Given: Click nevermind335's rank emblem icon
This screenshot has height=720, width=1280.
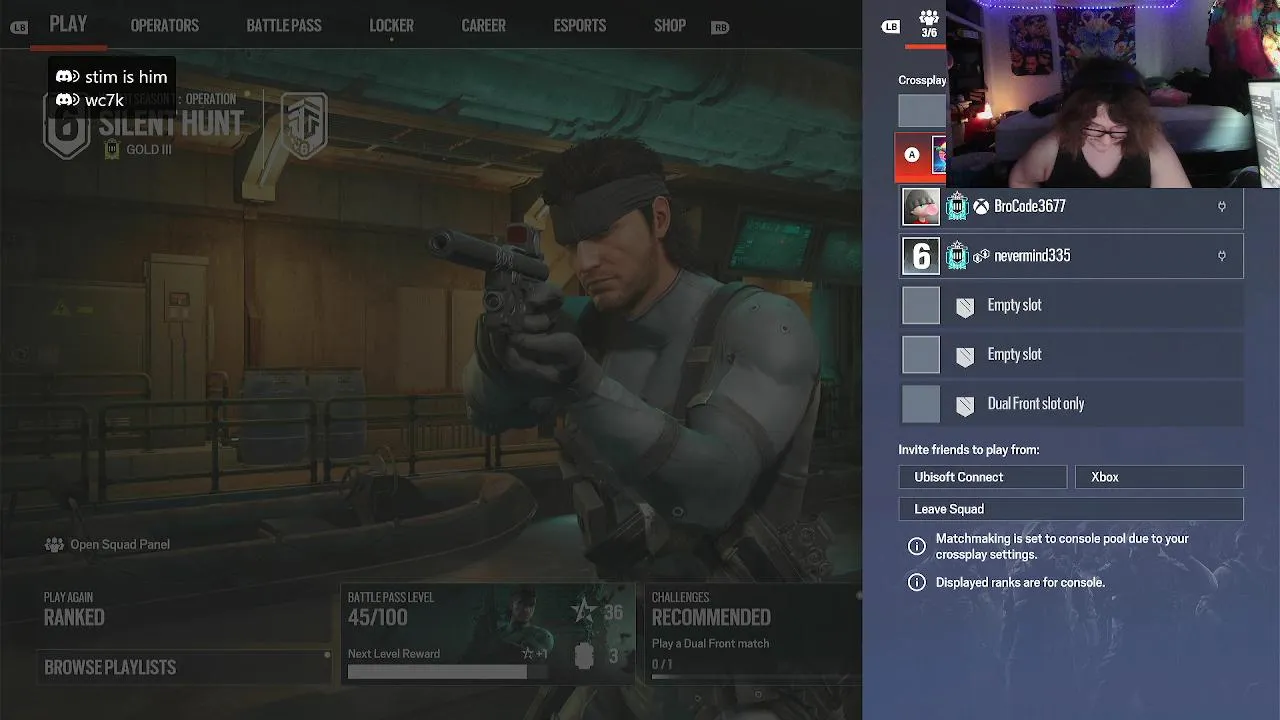Looking at the screenshot, I should tap(957, 256).
